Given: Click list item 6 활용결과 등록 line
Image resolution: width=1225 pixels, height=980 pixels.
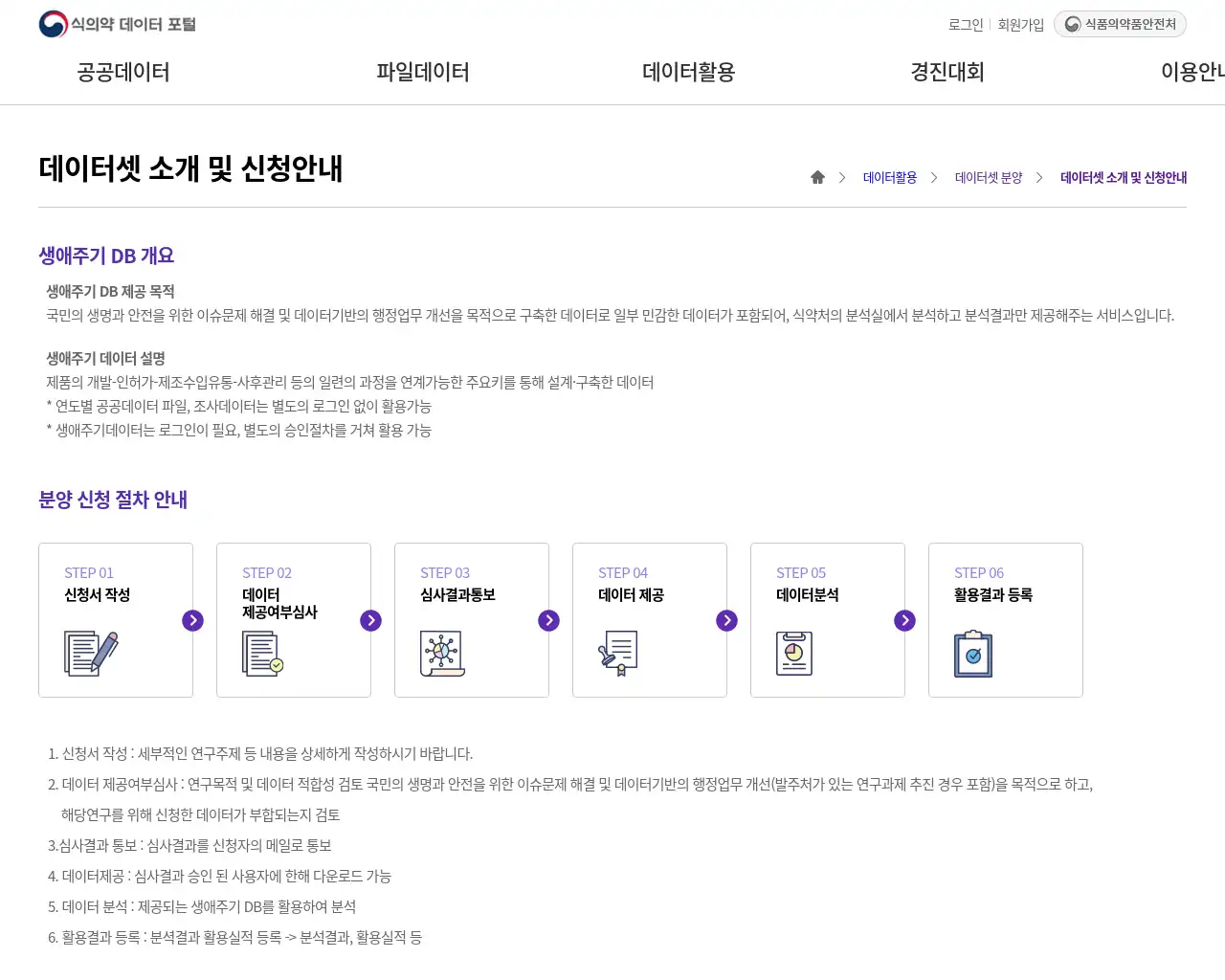Looking at the screenshot, I should [234, 938].
